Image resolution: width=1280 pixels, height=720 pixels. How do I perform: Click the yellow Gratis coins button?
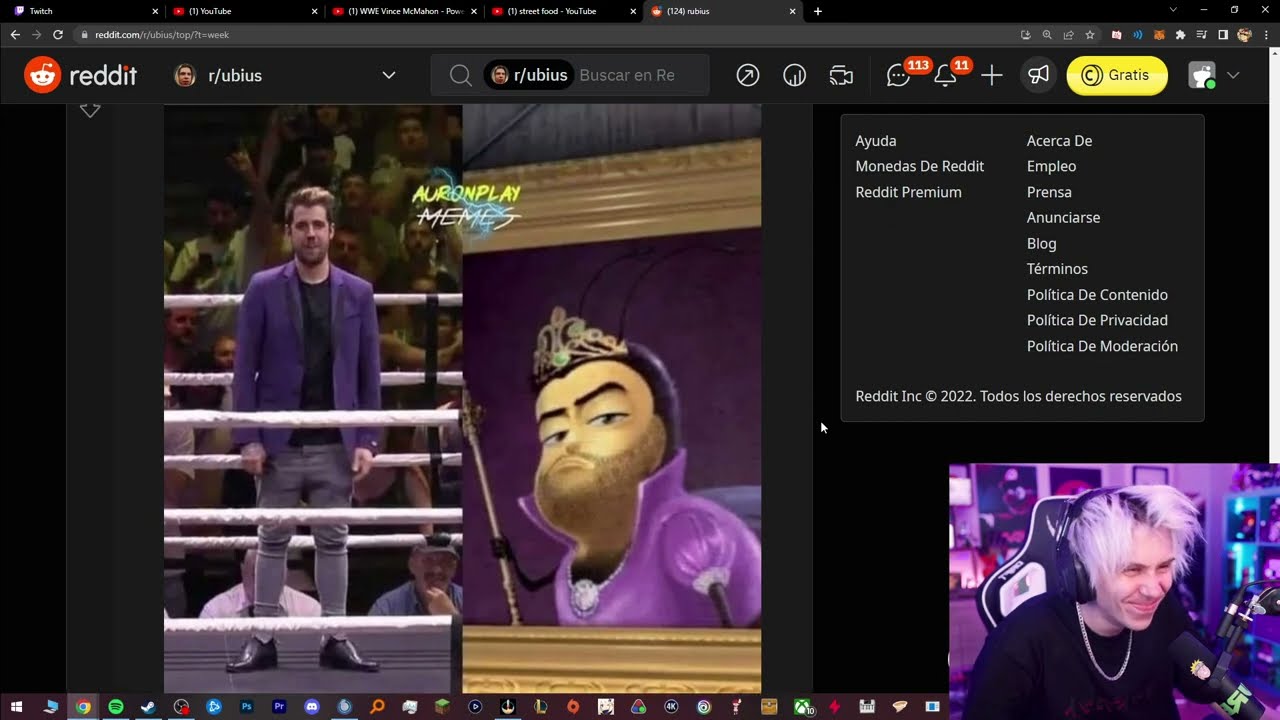tap(1117, 75)
